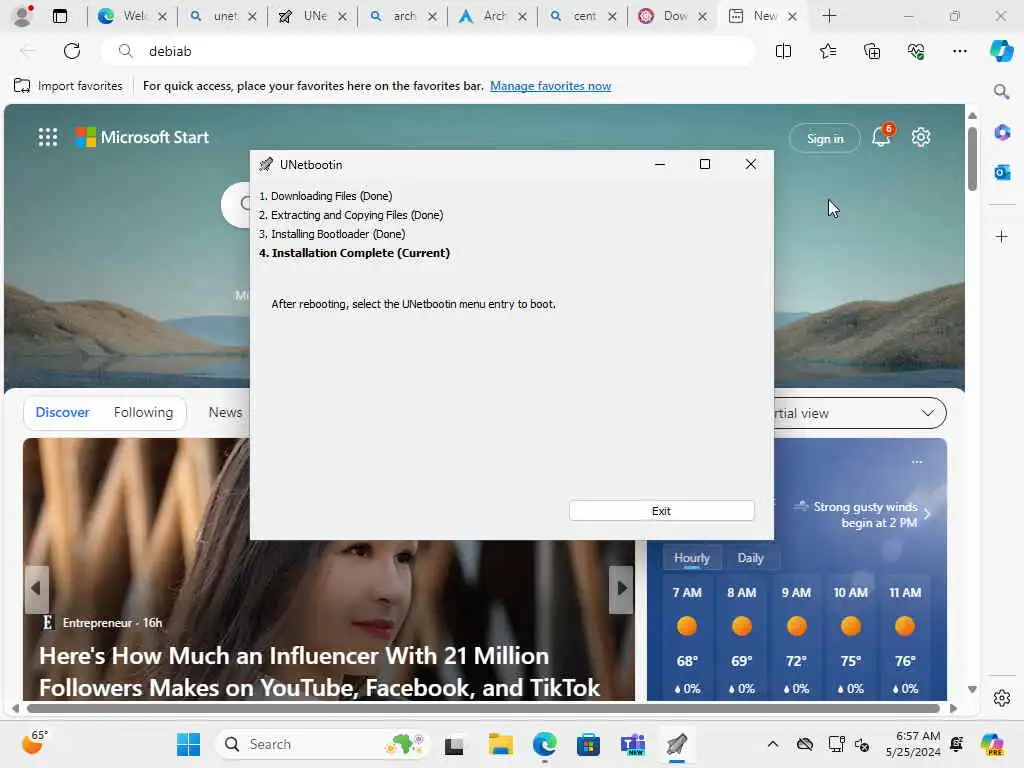Click the vertical page scrollbar
1024x768 pixels.
[x=972, y=159]
